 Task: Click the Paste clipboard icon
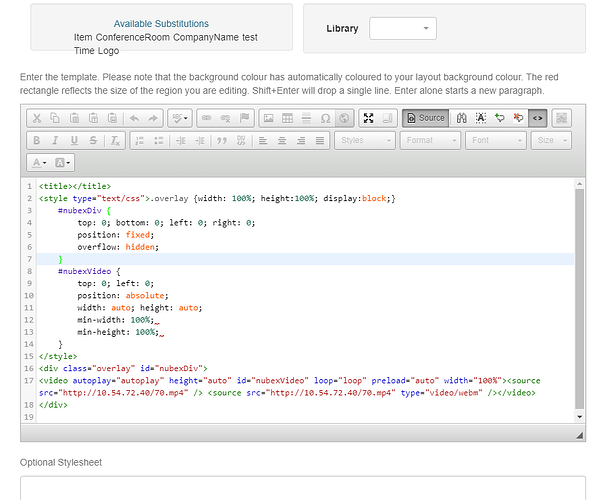click(x=74, y=118)
